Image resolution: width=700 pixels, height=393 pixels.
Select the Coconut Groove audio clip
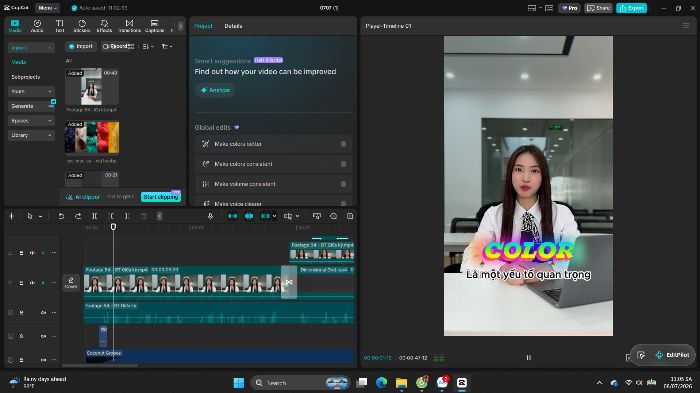(219, 355)
